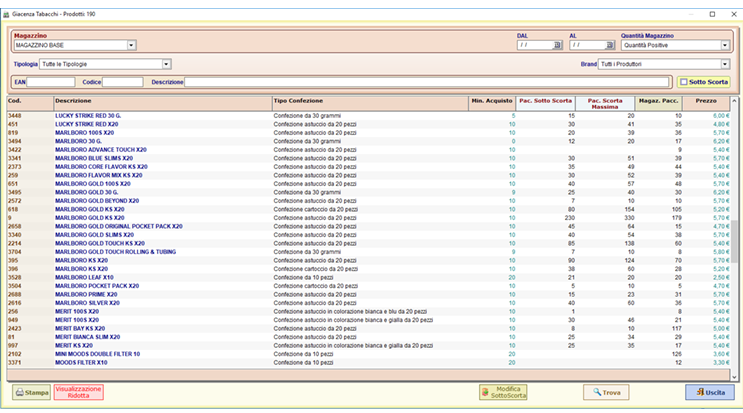Expand the Tipologia dropdown

point(166,64)
